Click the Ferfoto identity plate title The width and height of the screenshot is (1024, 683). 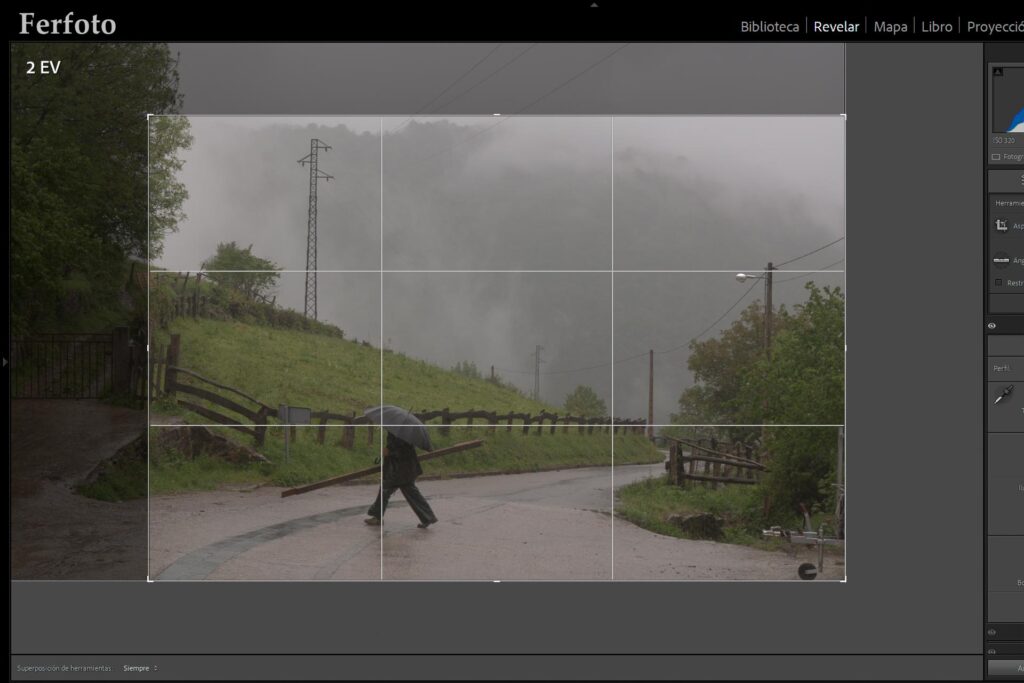click(67, 24)
